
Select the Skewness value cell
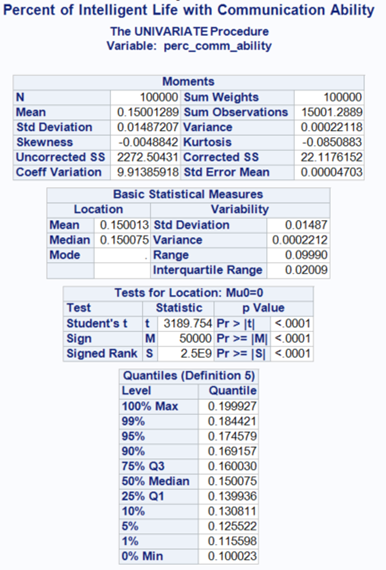(x=145, y=142)
